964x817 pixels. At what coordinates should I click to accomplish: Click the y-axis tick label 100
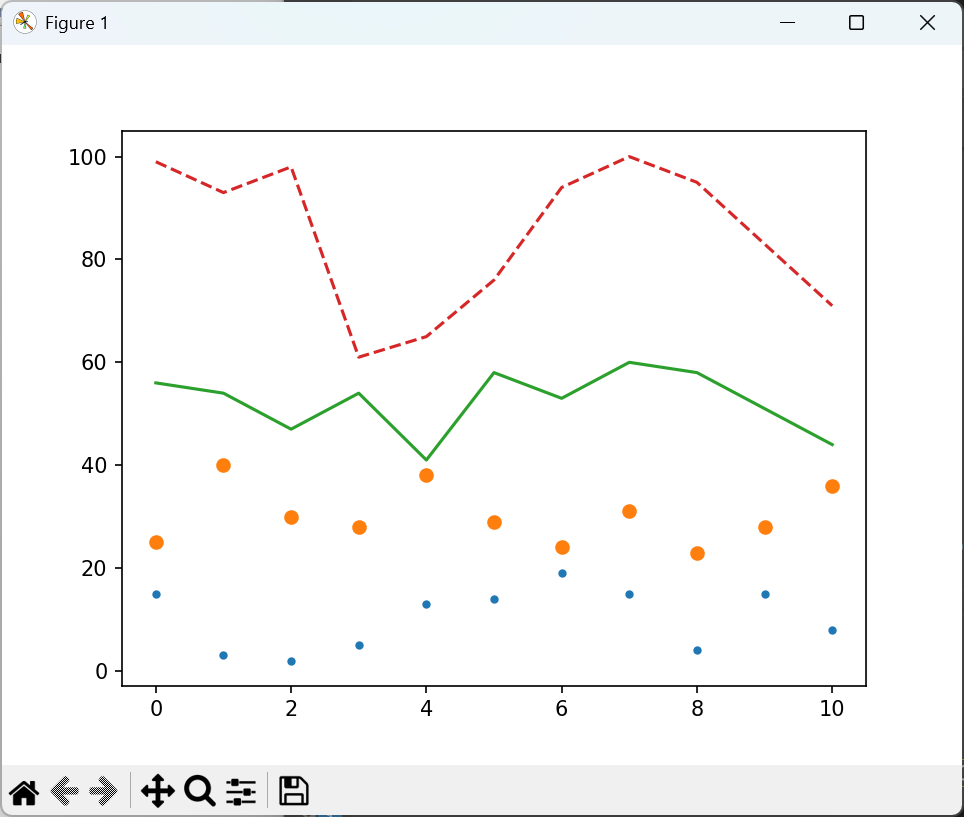[88, 157]
